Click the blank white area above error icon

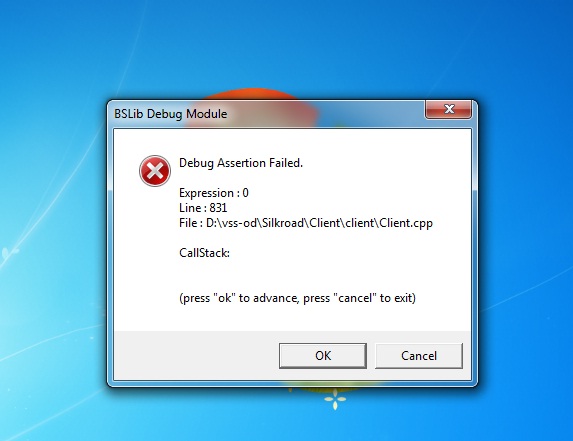(155, 142)
